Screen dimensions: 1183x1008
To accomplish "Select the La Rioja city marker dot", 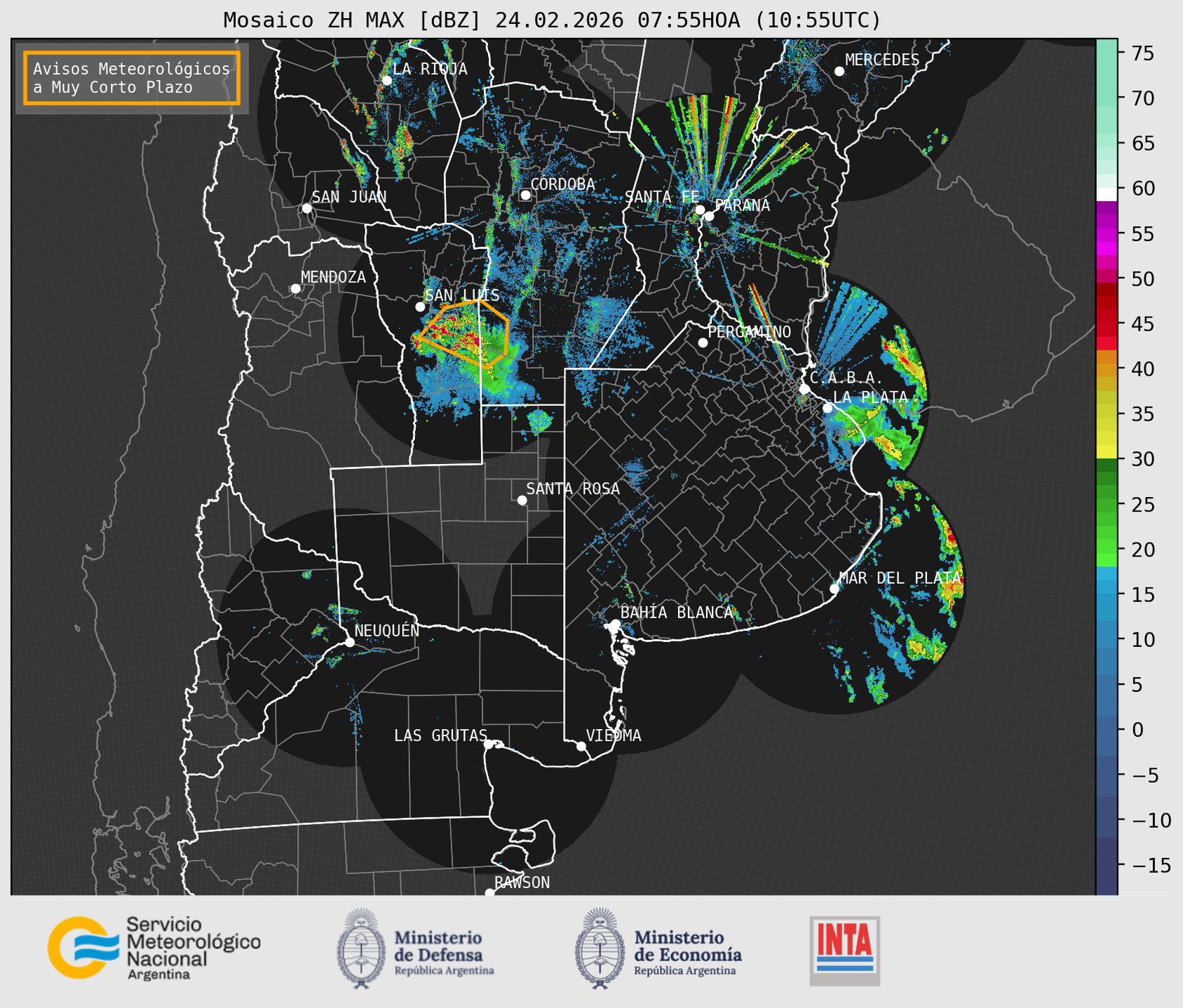I will (386, 81).
